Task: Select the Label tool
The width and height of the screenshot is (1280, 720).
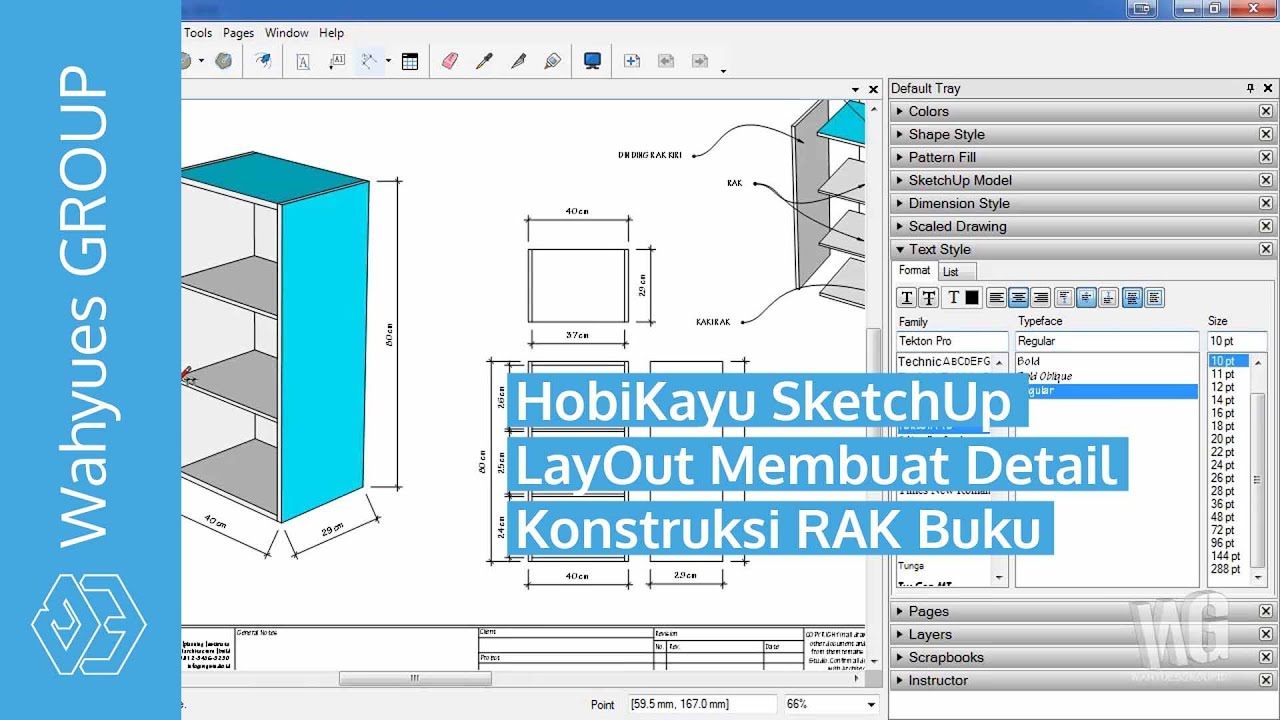Action: pos(337,61)
